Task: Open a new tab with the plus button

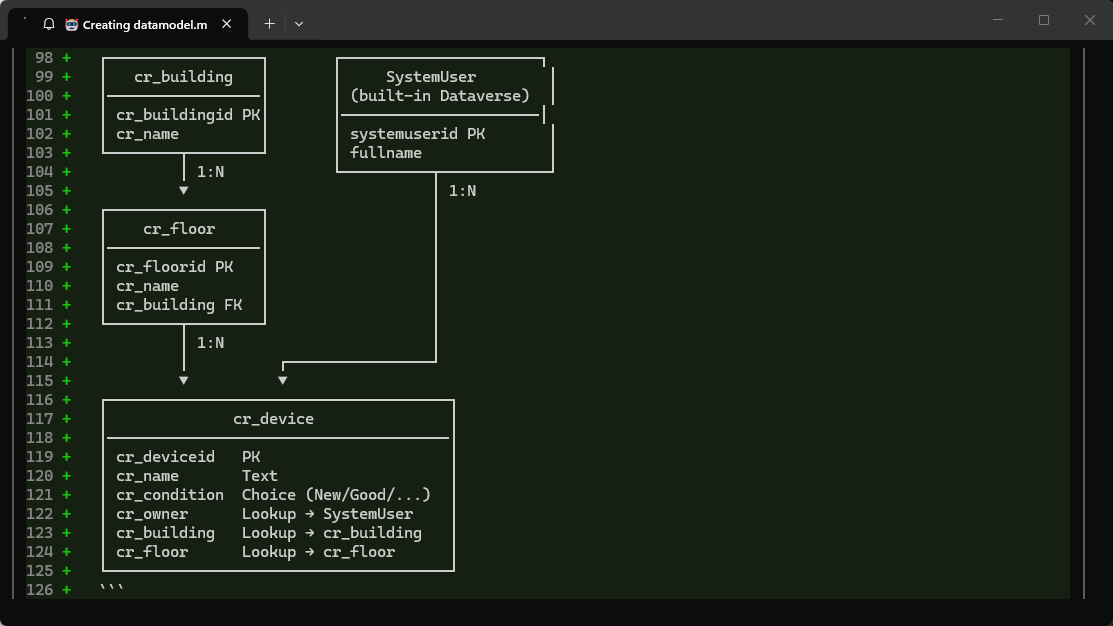Action: point(269,24)
